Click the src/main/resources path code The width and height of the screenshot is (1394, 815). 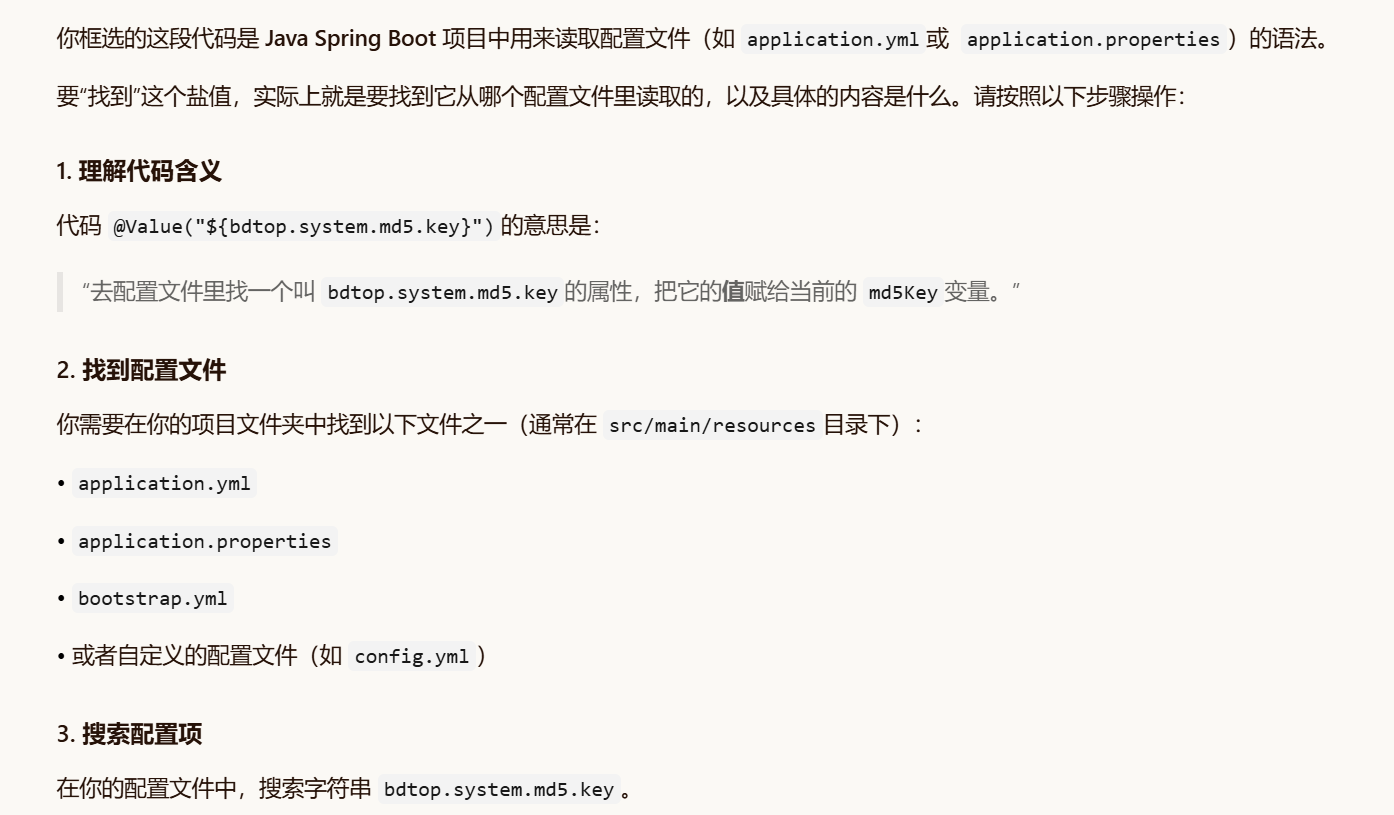pos(713,425)
